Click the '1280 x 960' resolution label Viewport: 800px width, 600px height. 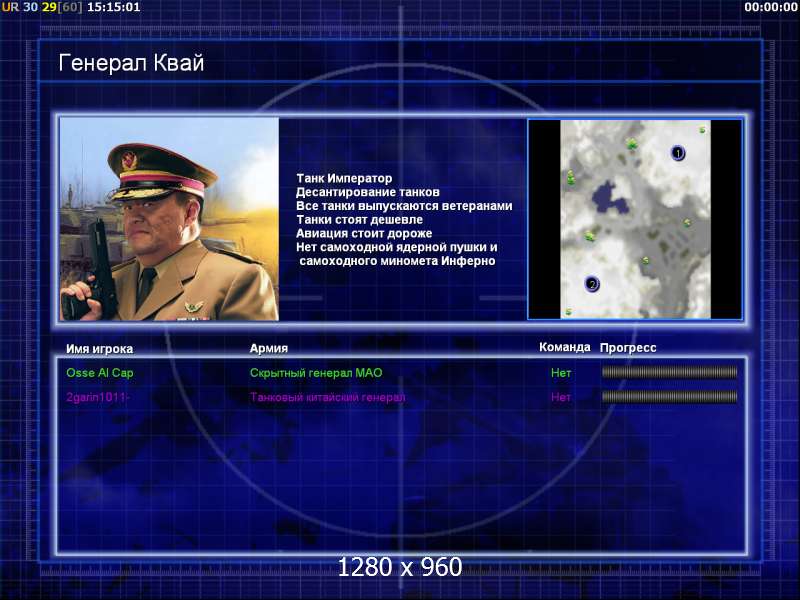tap(400, 567)
